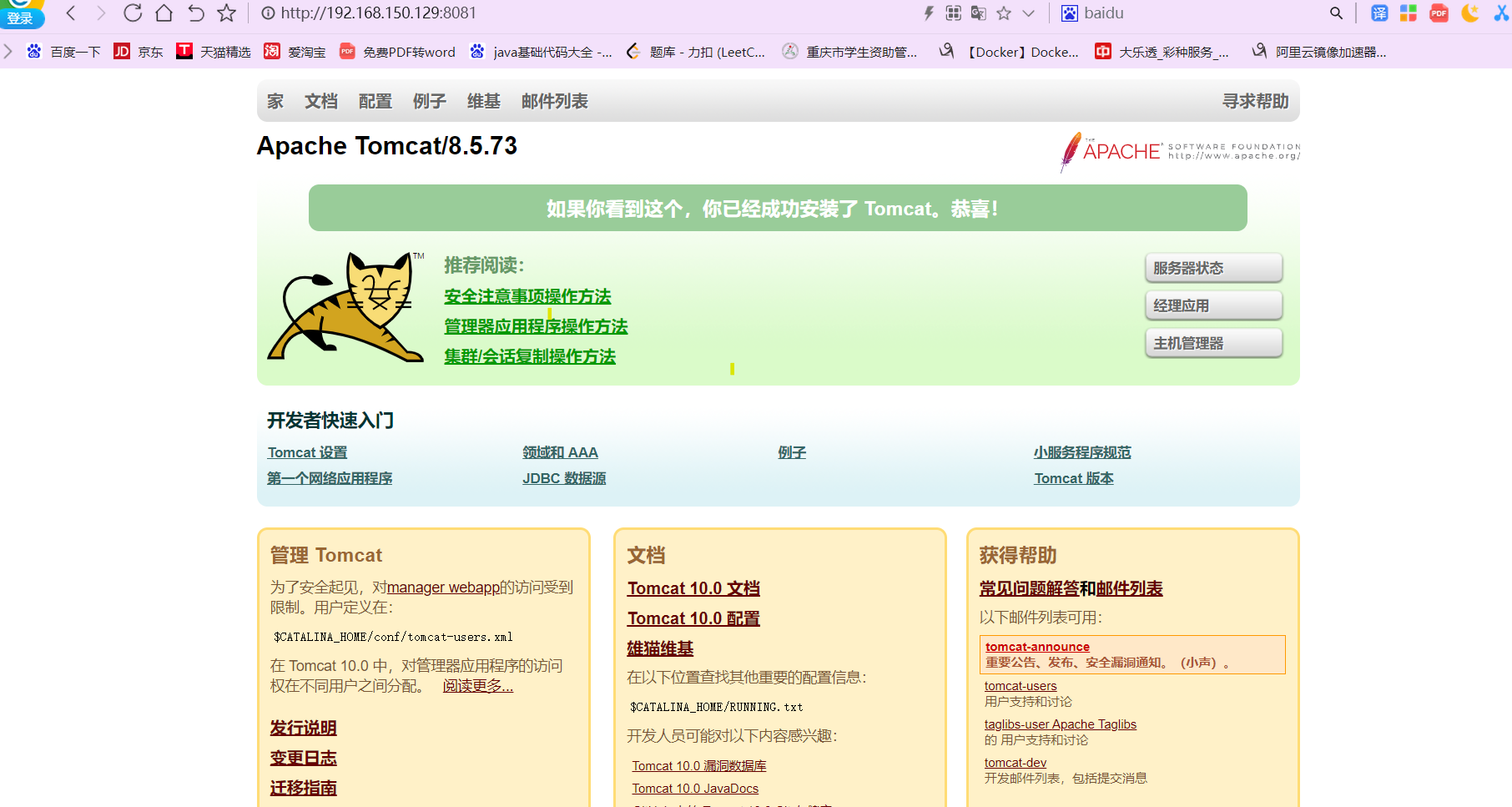Select the 文档 navigation item
The image size is (1512, 807).
click(321, 101)
